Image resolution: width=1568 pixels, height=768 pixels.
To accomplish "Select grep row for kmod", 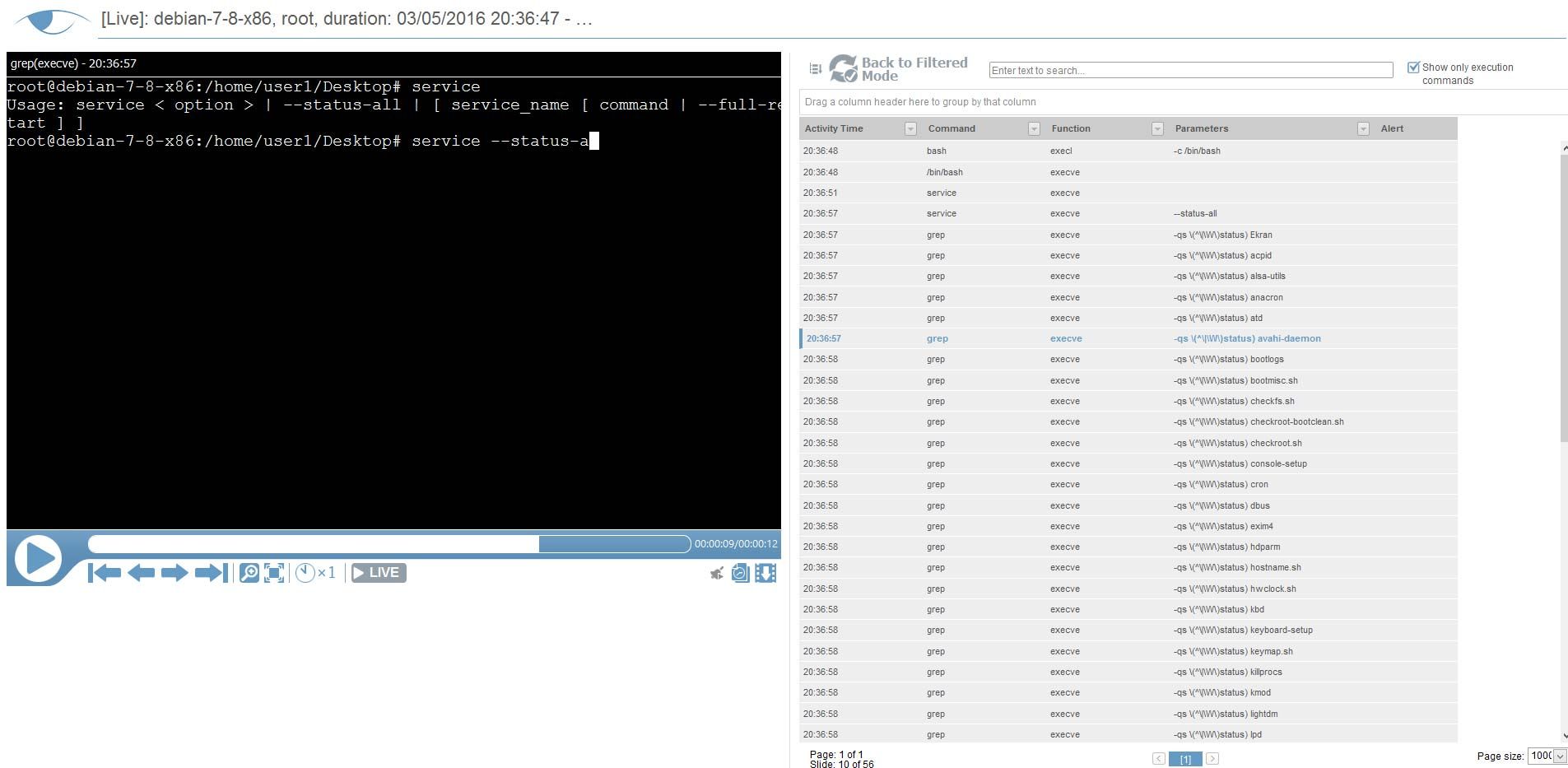I will [1128, 692].
